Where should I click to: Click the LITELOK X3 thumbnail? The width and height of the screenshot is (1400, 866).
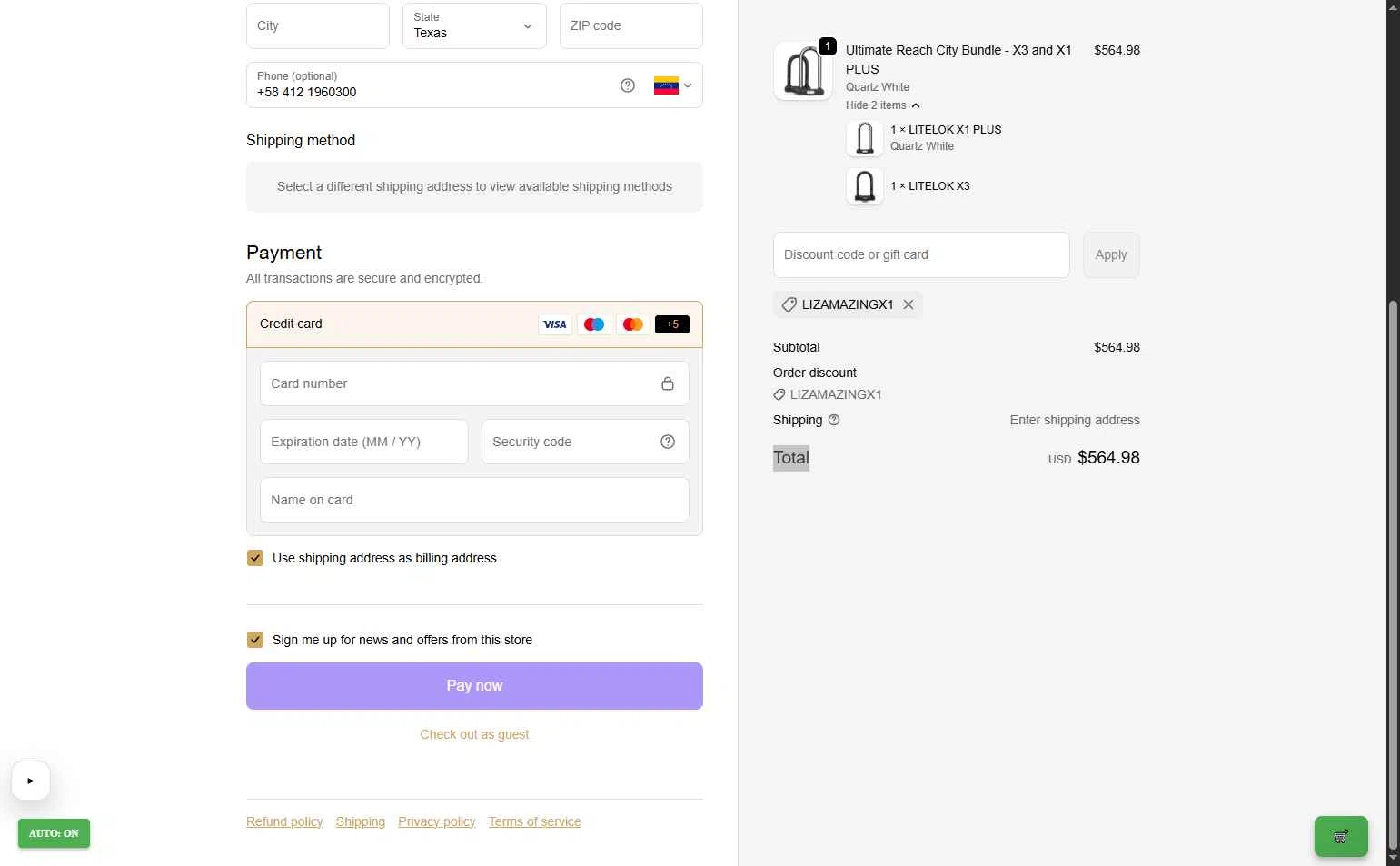pyautogui.click(x=865, y=186)
